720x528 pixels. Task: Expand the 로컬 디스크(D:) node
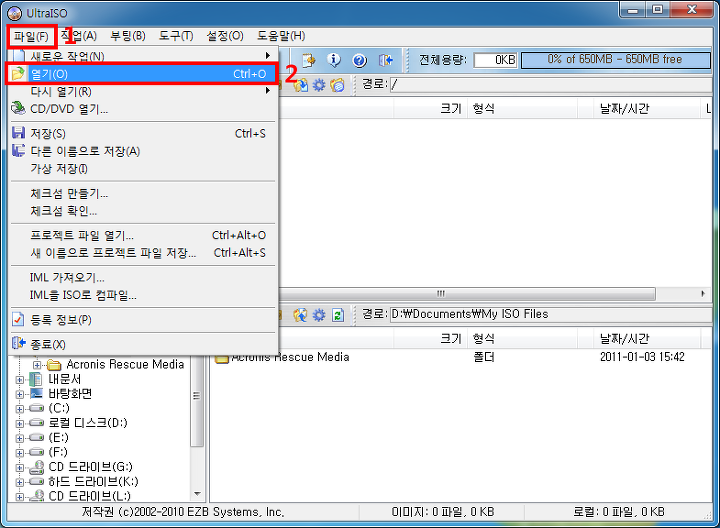tap(19, 423)
